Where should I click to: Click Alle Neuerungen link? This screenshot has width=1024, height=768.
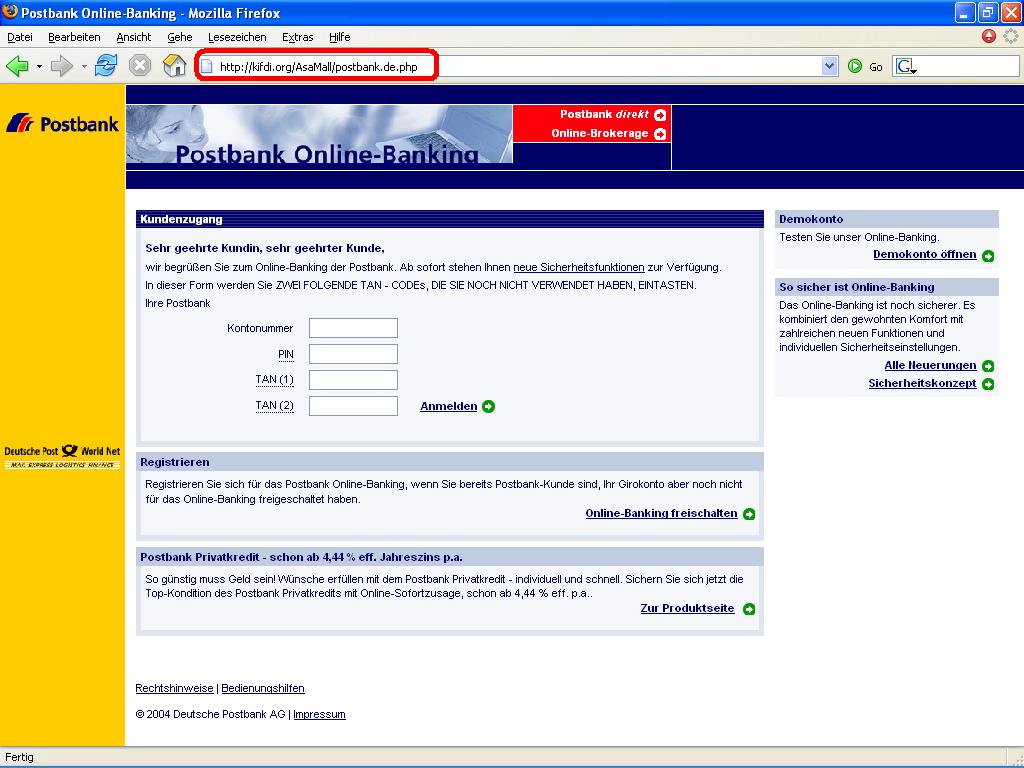930,365
